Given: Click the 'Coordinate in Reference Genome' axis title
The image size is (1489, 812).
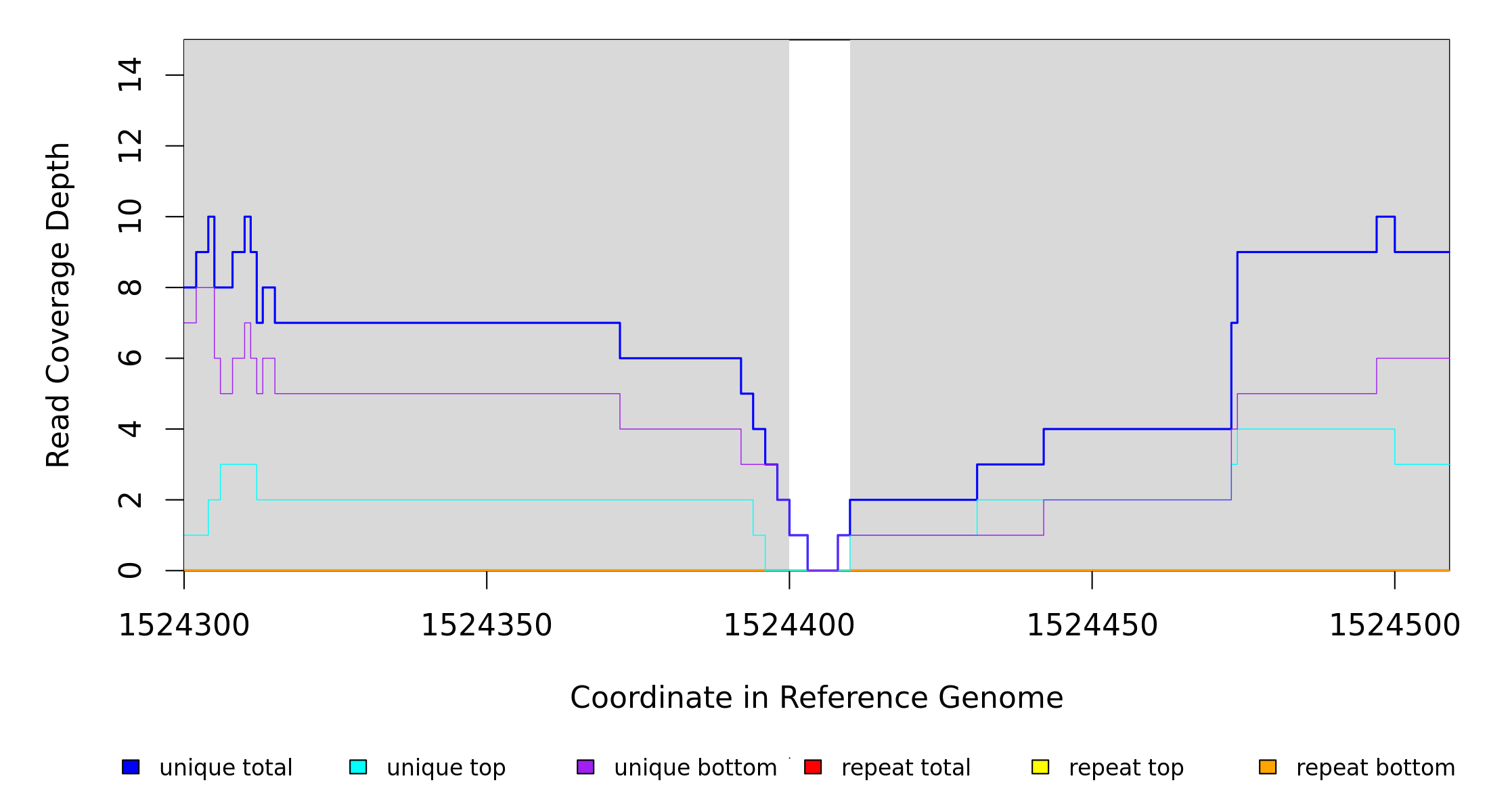Looking at the screenshot, I should [816, 698].
